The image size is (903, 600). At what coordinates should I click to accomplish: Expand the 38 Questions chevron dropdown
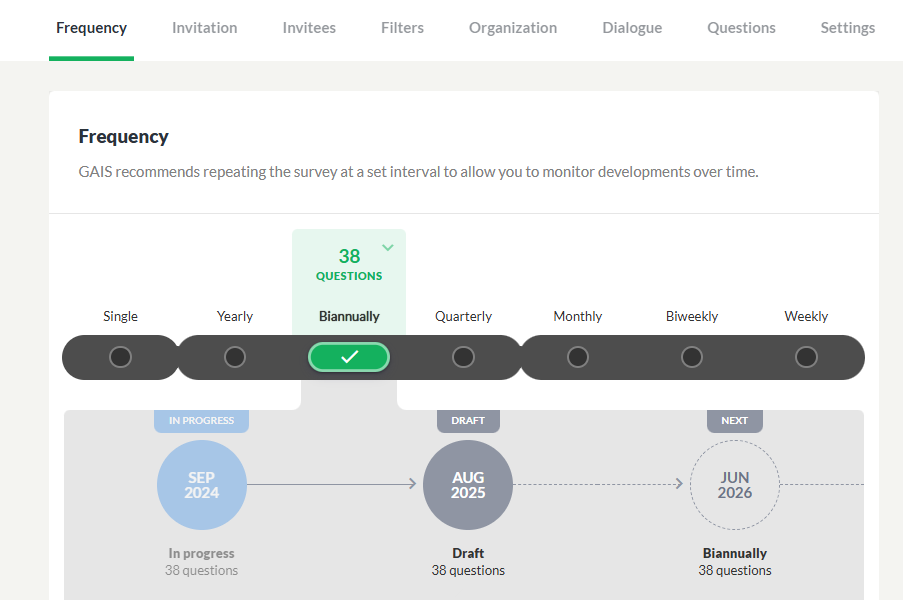click(388, 248)
